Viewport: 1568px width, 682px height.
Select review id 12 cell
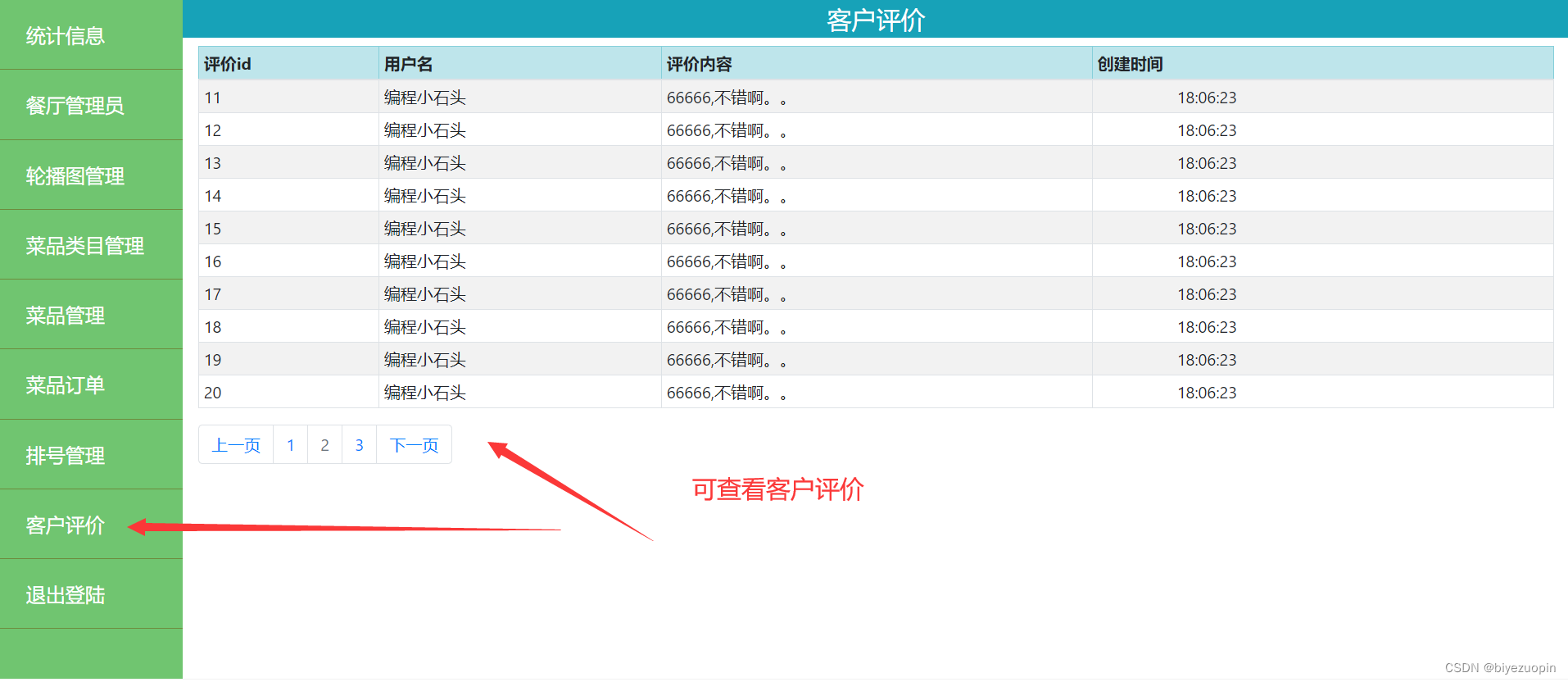[x=288, y=130]
